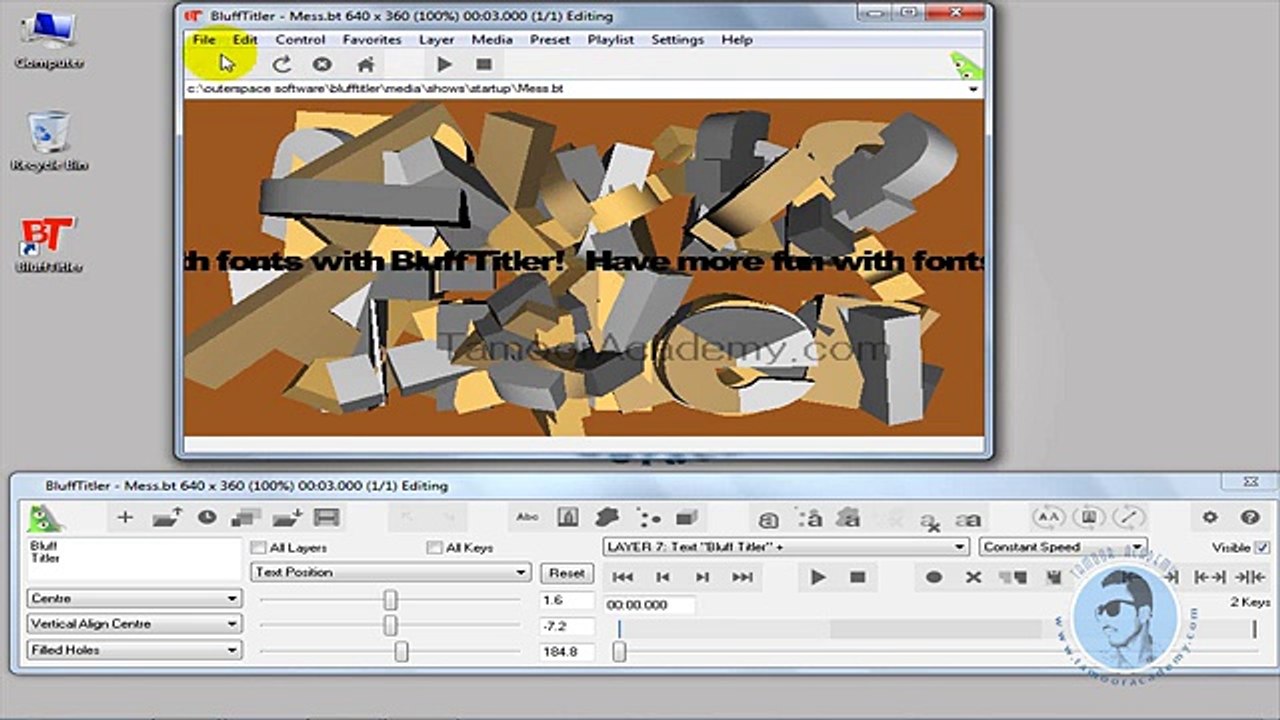Click the folder with up arrow icon
The width and height of the screenshot is (1280, 720).
[x=166, y=517]
